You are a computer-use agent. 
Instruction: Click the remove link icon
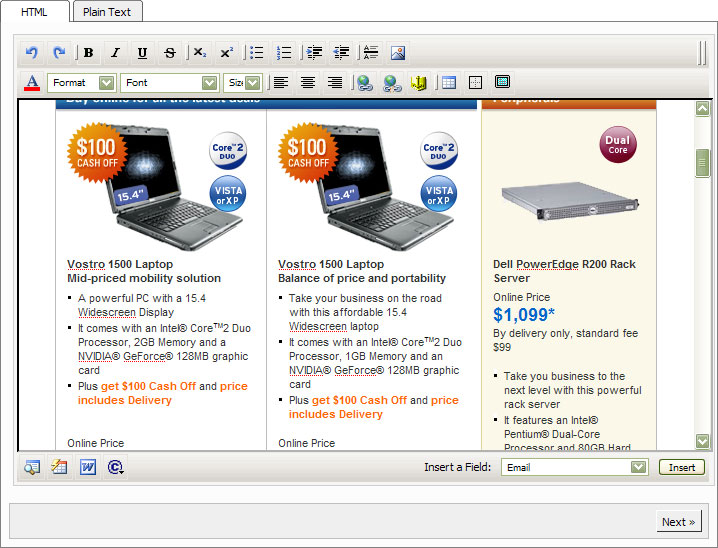point(392,82)
